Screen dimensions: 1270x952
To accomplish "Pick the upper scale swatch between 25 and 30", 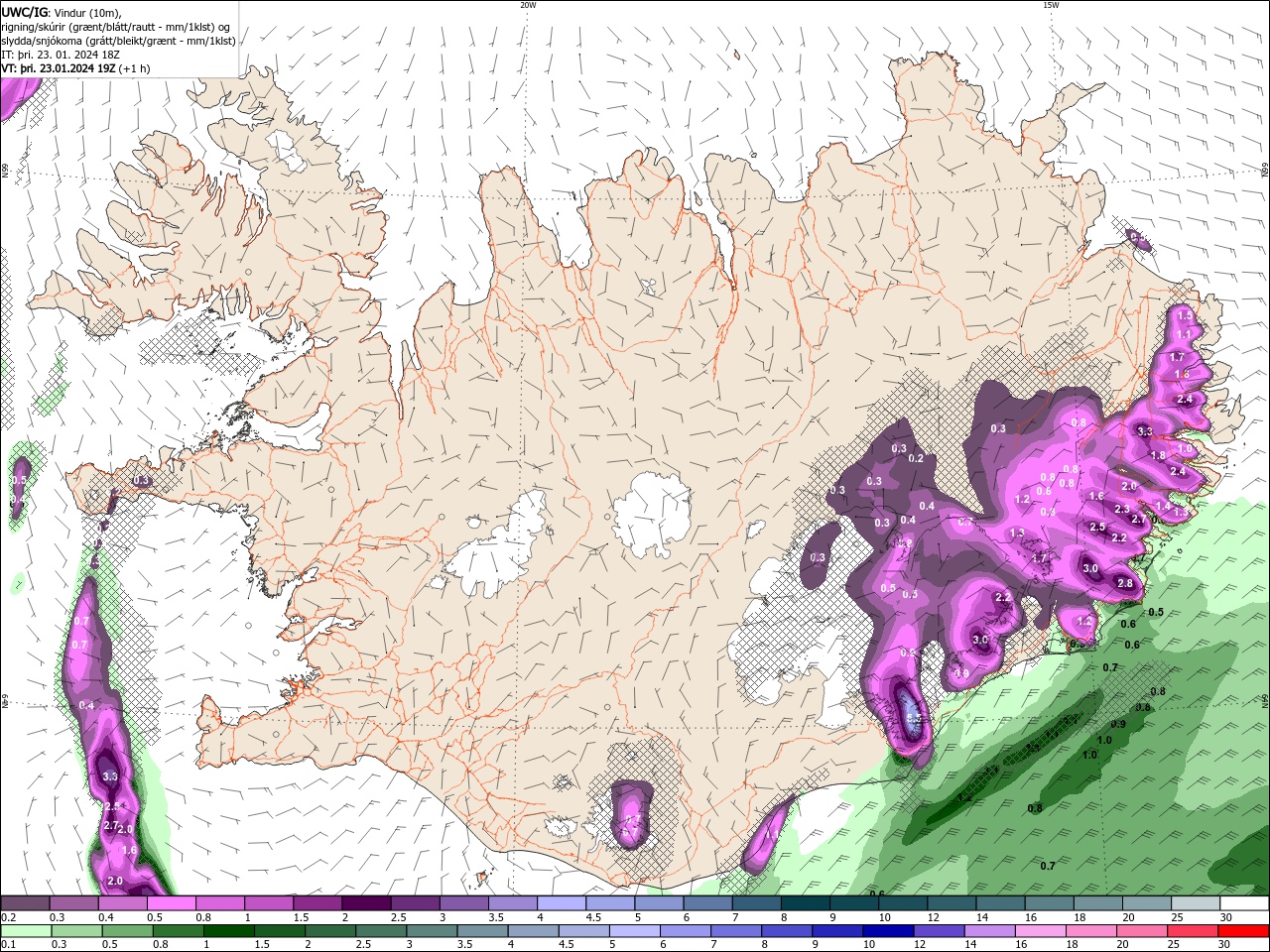I will pyautogui.click(x=1196, y=903).
